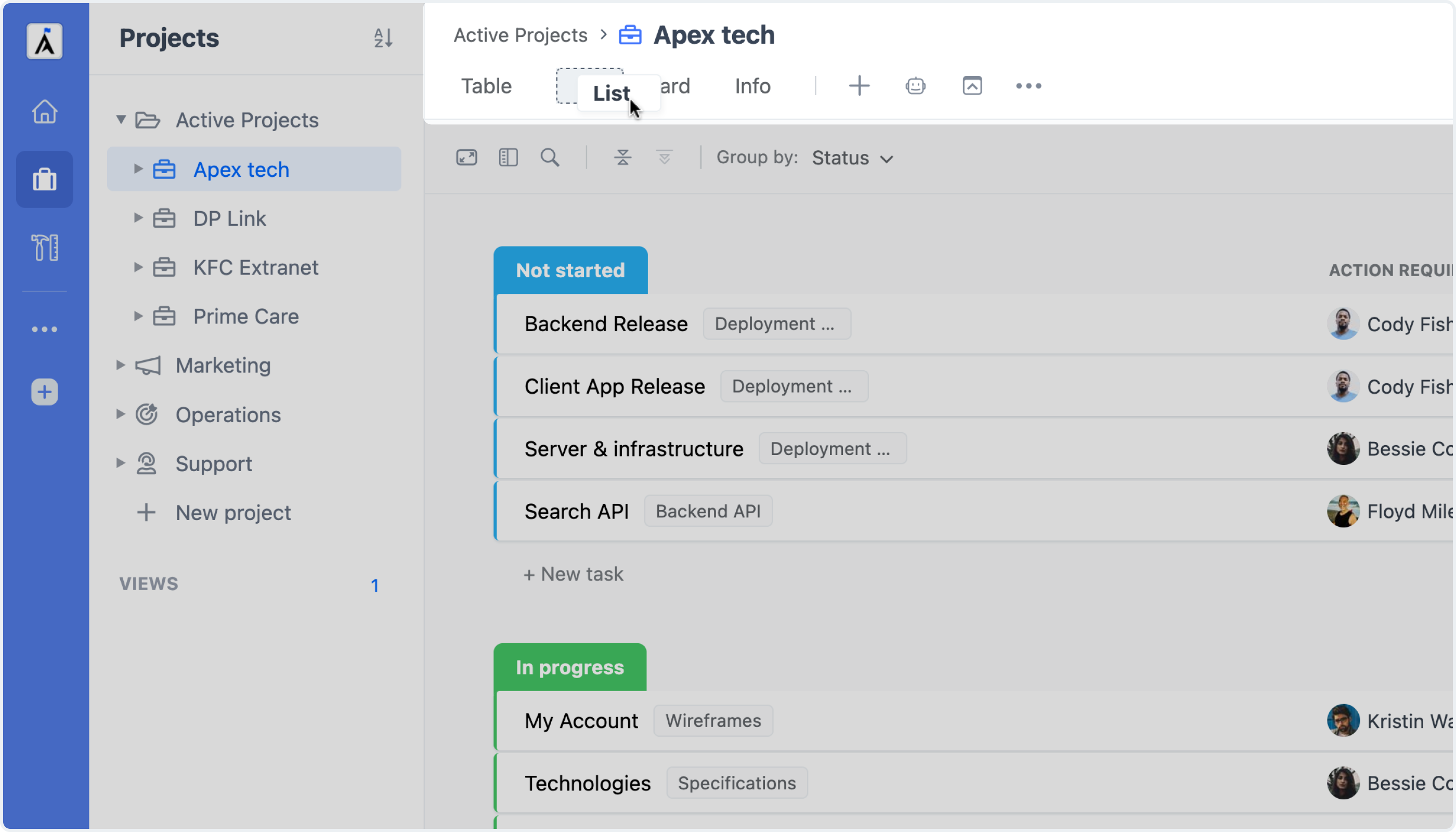Click the sidebar three-dots more icon

click(x=45, y=329)
